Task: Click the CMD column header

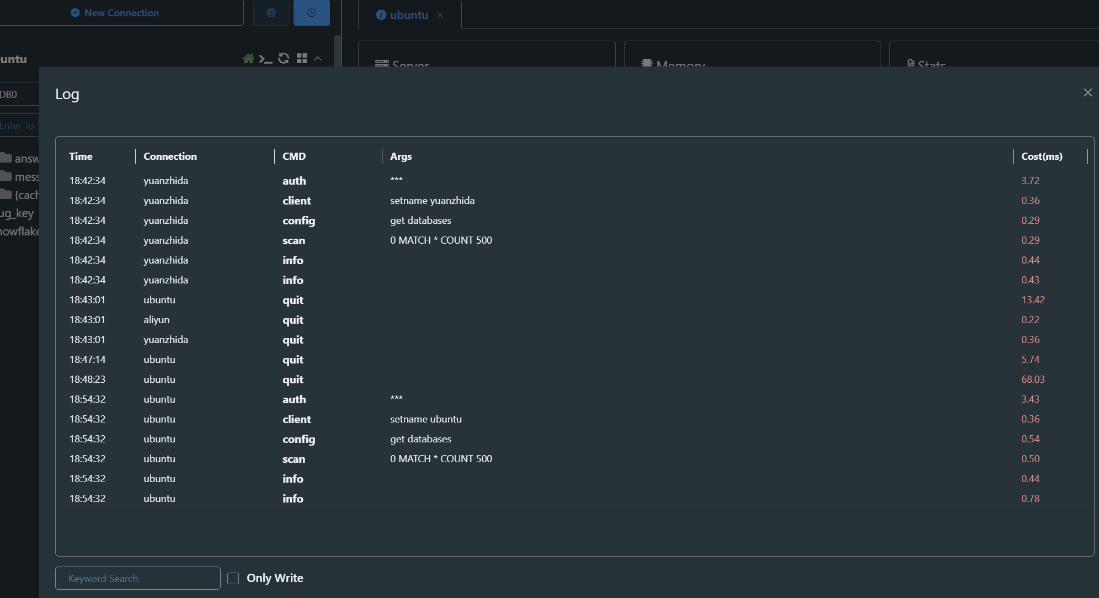Action: [294, 156]
